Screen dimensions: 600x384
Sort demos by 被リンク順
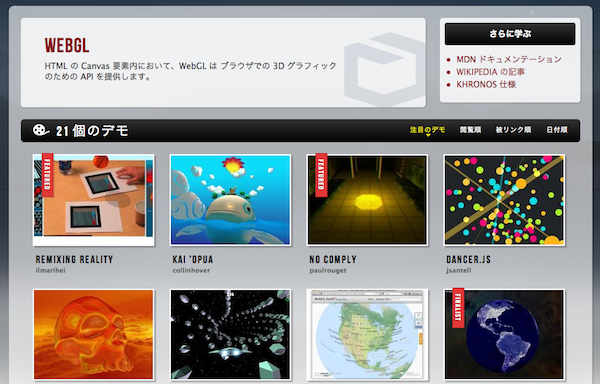[x=513, y=130]
